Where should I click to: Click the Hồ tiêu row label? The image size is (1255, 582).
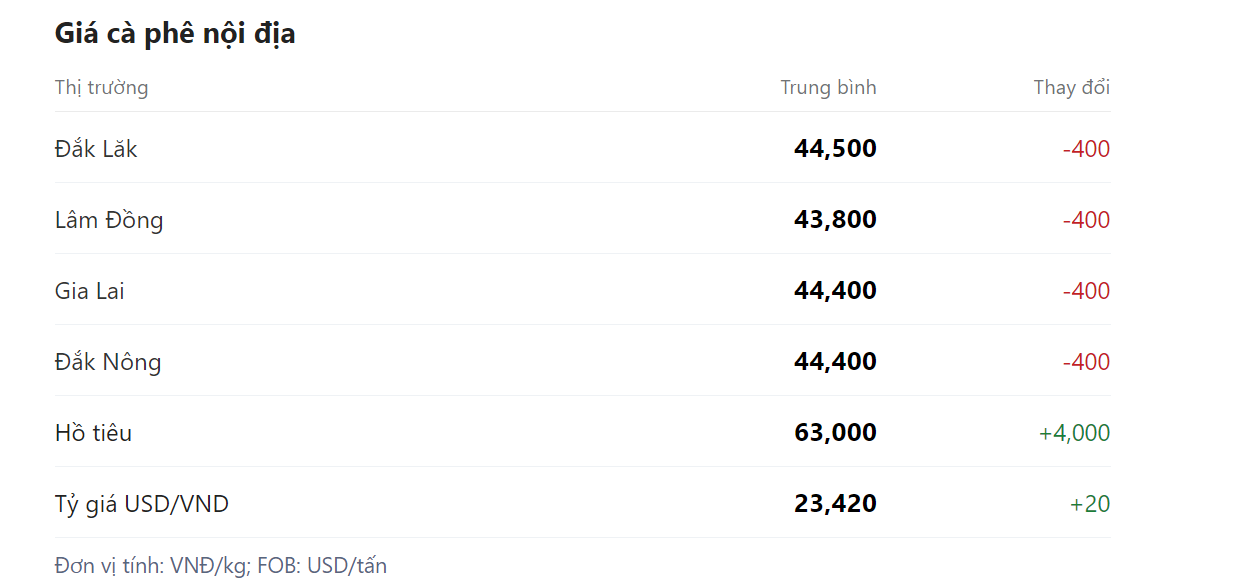tap(93, 433)
